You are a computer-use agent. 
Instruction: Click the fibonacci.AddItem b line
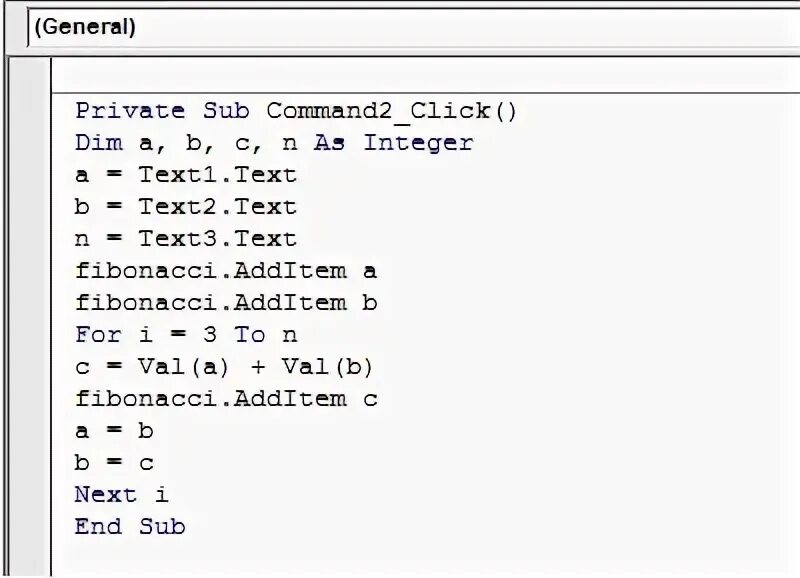coord(226,303)
